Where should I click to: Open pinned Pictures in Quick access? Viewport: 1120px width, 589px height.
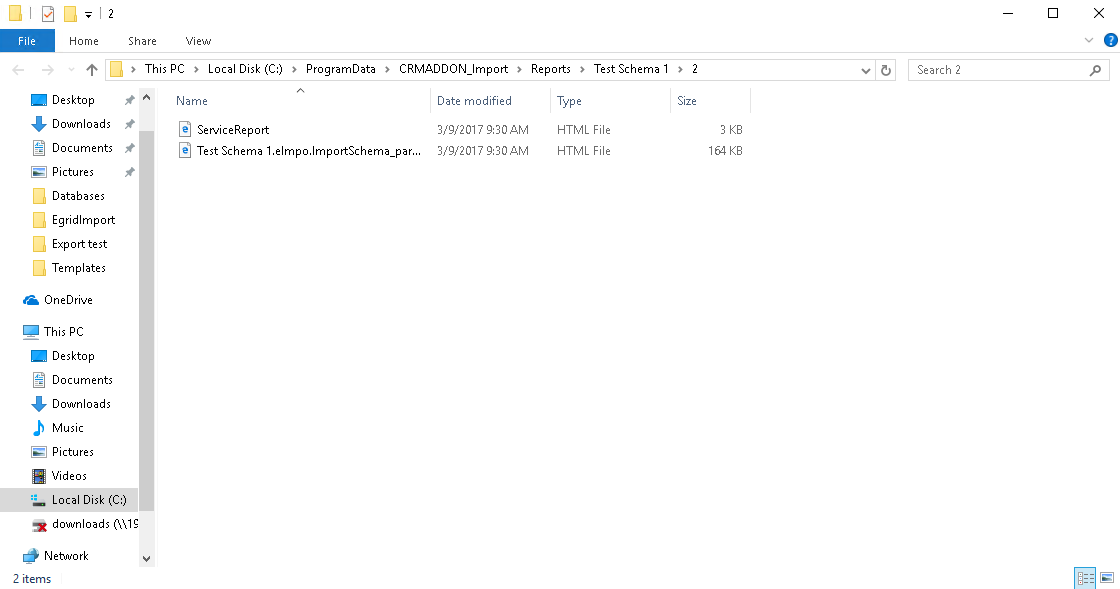72,171
